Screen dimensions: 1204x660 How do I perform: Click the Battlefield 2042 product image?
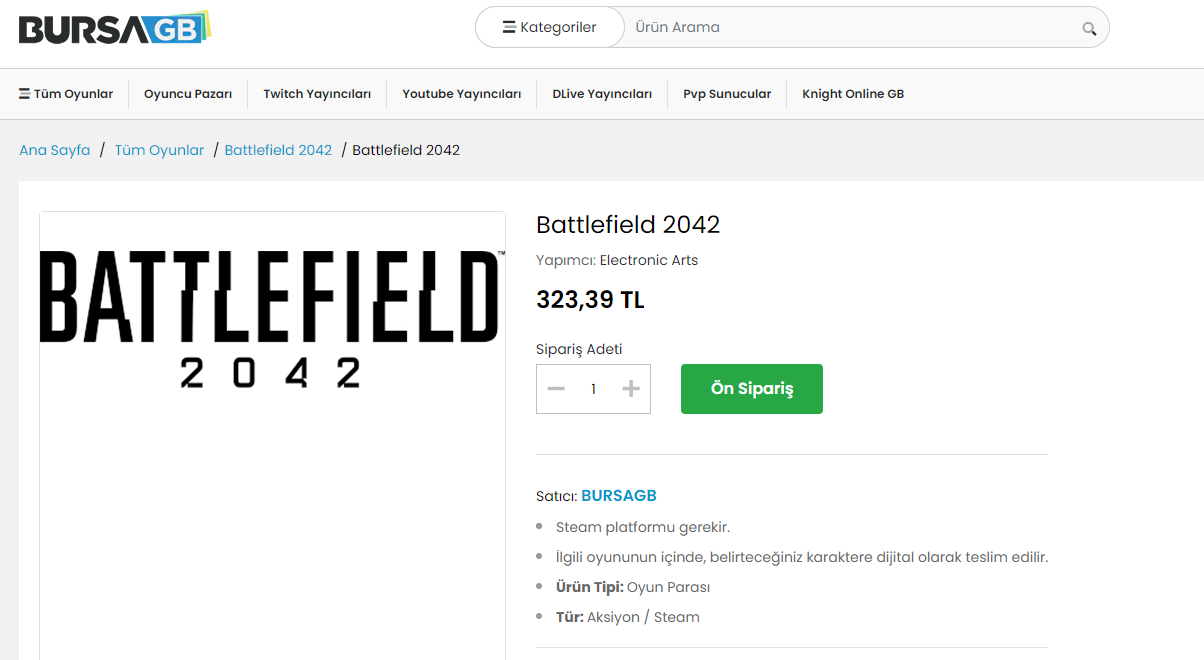pos(272,320)
